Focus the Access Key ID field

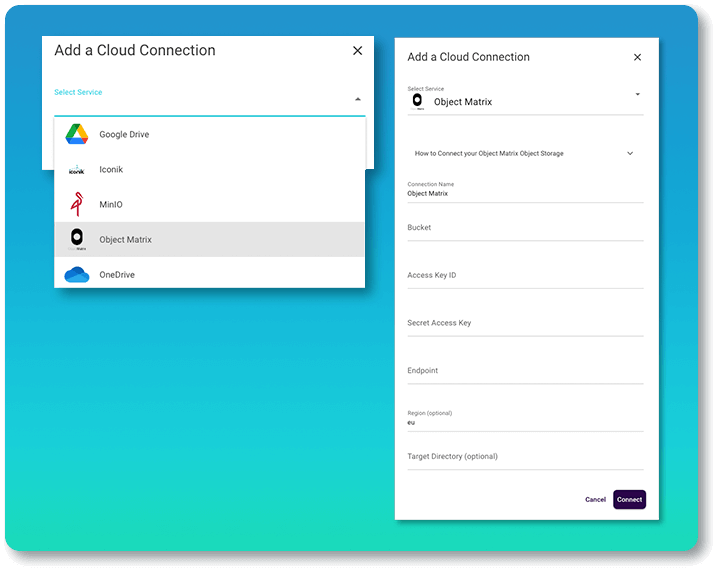pyautogui.click(x=525, y=276)
